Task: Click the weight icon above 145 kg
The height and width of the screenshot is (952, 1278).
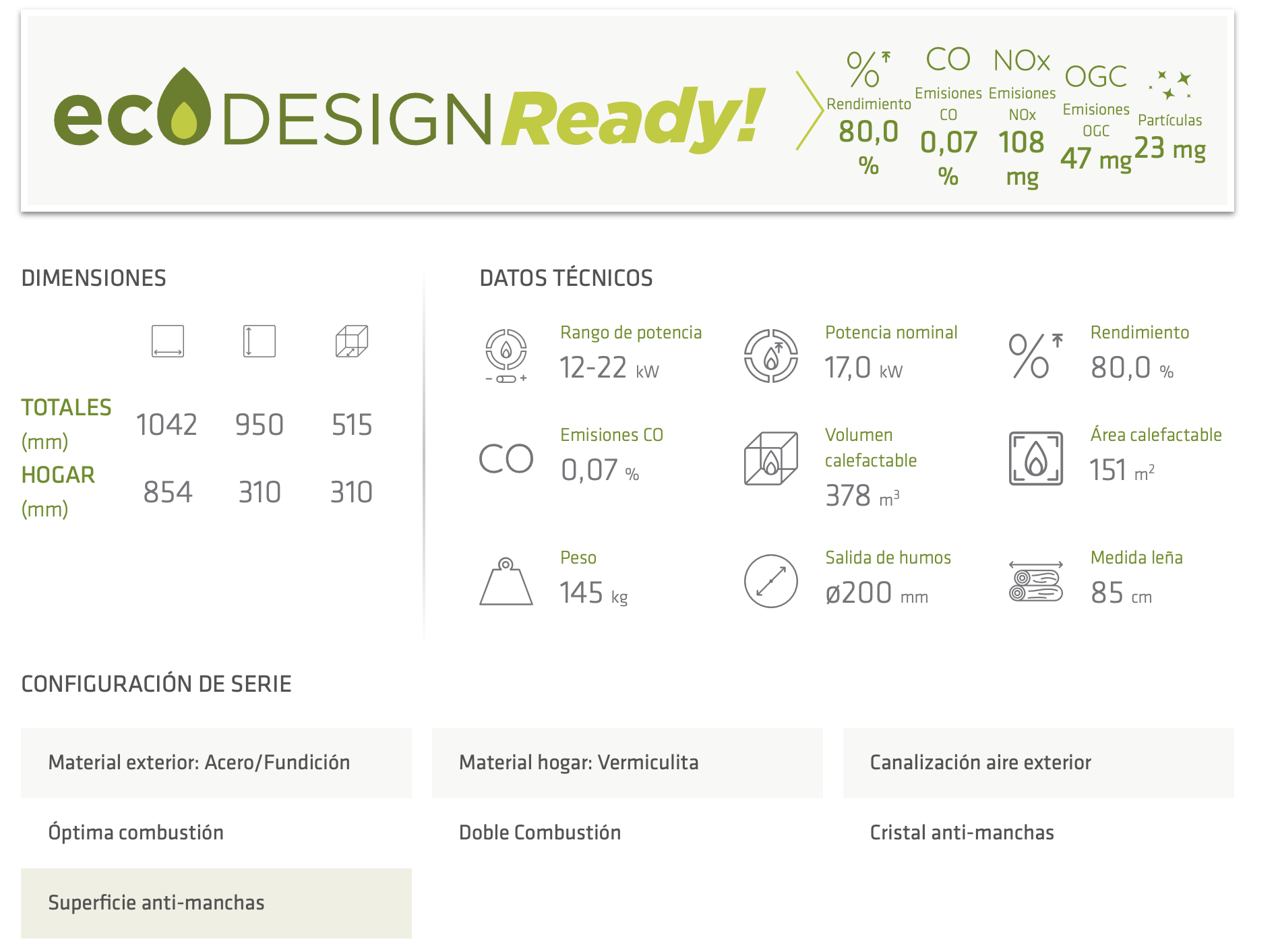Action: (x=506, y=581)
